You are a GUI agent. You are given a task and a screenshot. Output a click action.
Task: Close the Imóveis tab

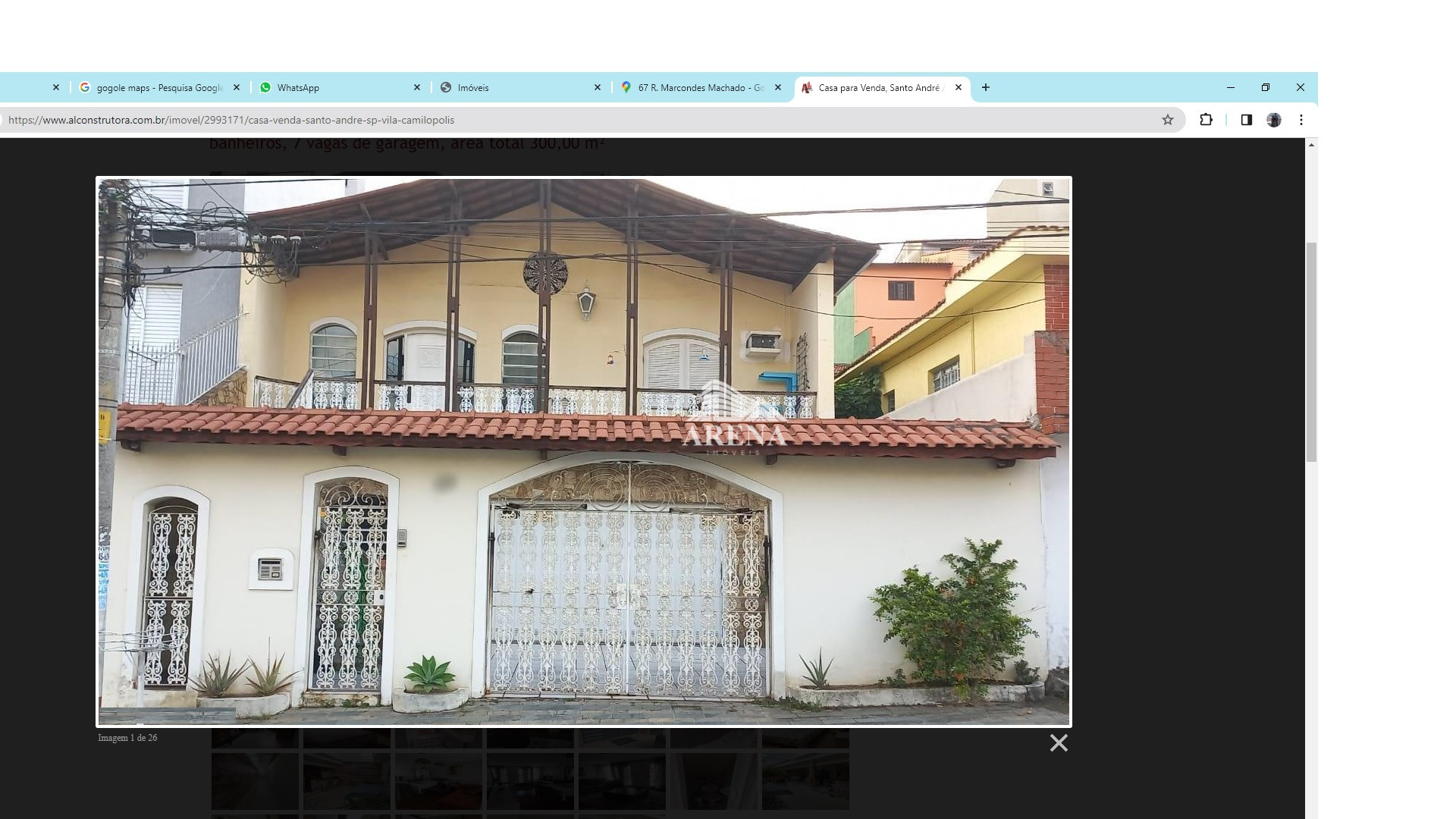pyautogui.click(x=598, y=88)
